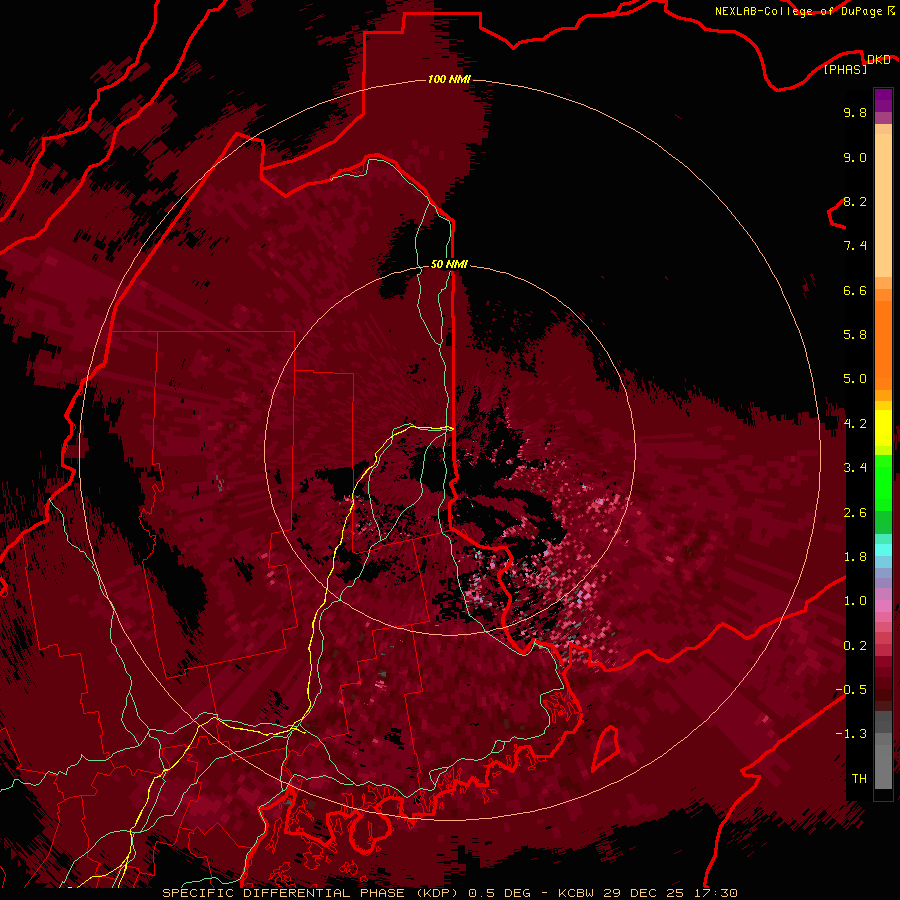The height and width of the screenshot is (900, 900).
Task: Click the 4.2 legend value
Action: tap(855, 424)
